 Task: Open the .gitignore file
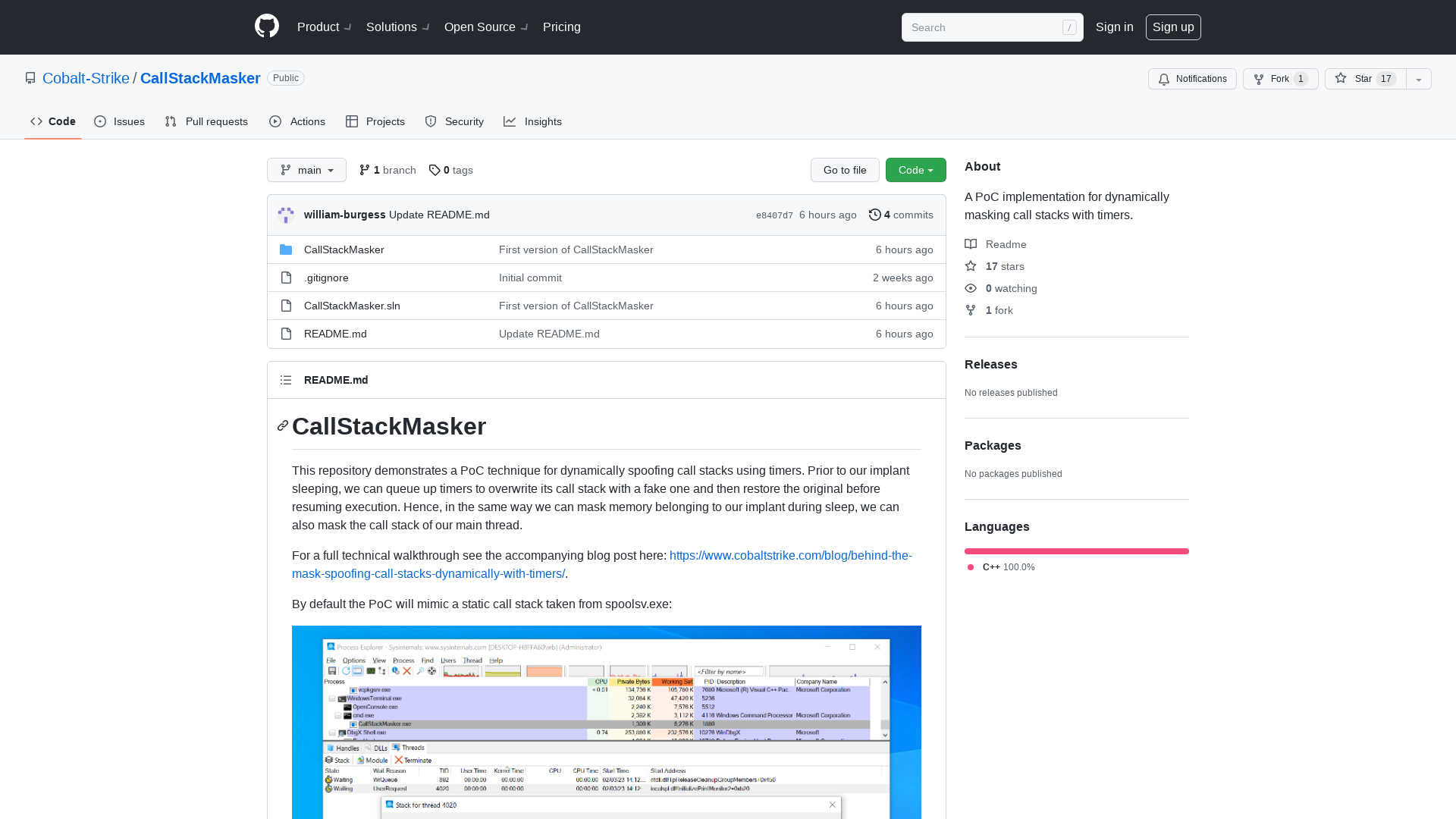(x=326, y=278)
